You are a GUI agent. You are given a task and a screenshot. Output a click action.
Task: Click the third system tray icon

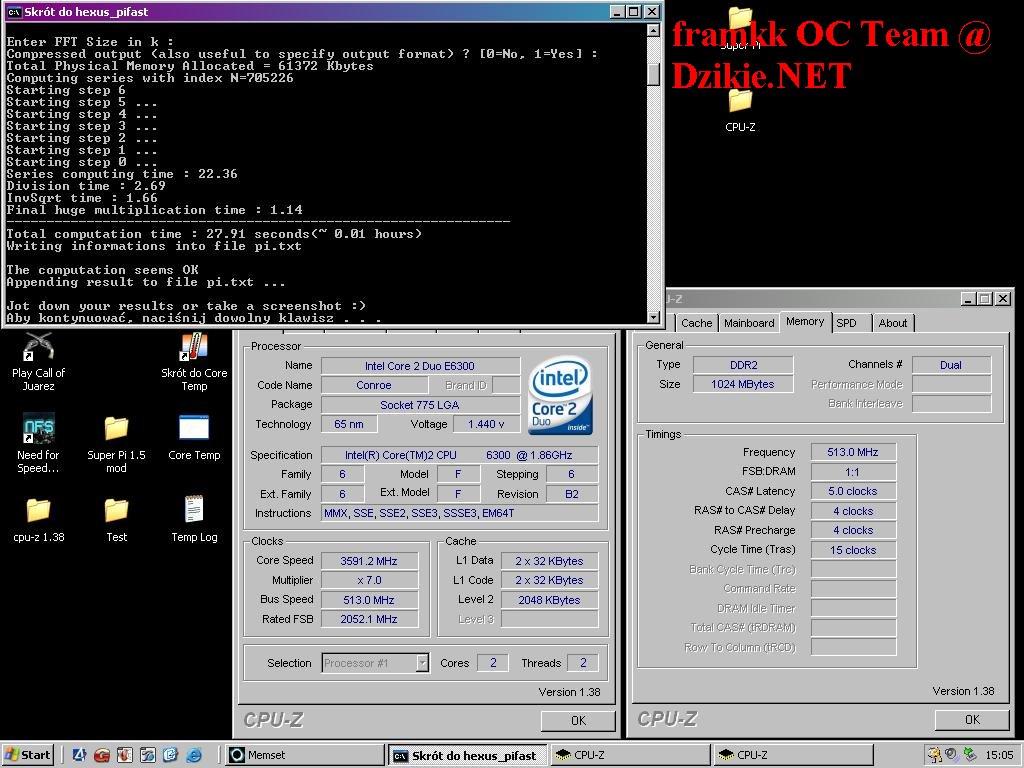[968, 755]
